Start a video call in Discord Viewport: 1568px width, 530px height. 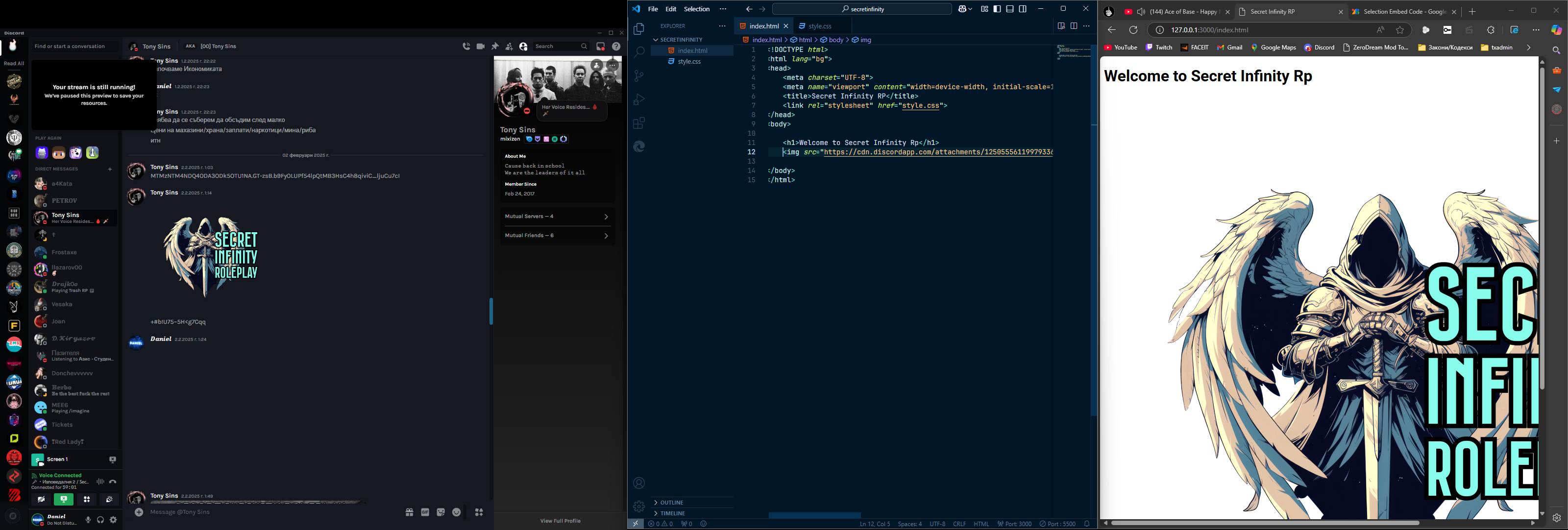coord(480,46)
